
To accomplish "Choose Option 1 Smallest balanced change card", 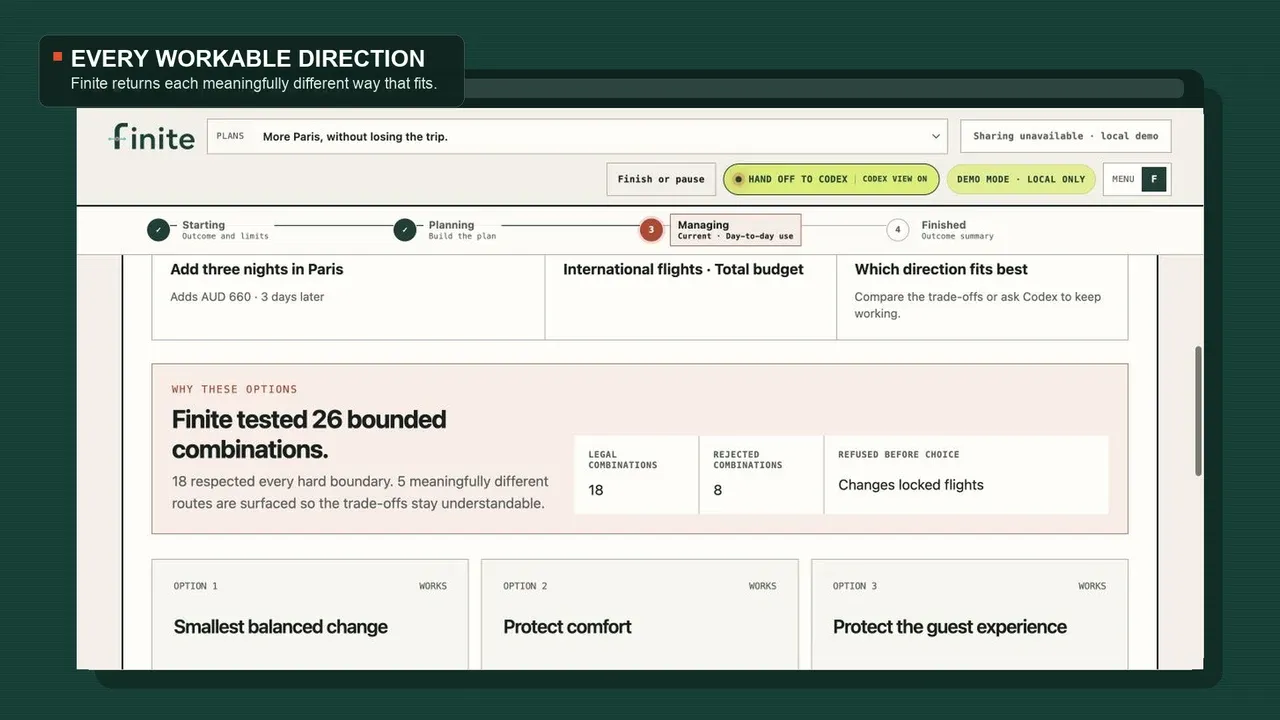I will pyautogui.click(x=310, y=614).
